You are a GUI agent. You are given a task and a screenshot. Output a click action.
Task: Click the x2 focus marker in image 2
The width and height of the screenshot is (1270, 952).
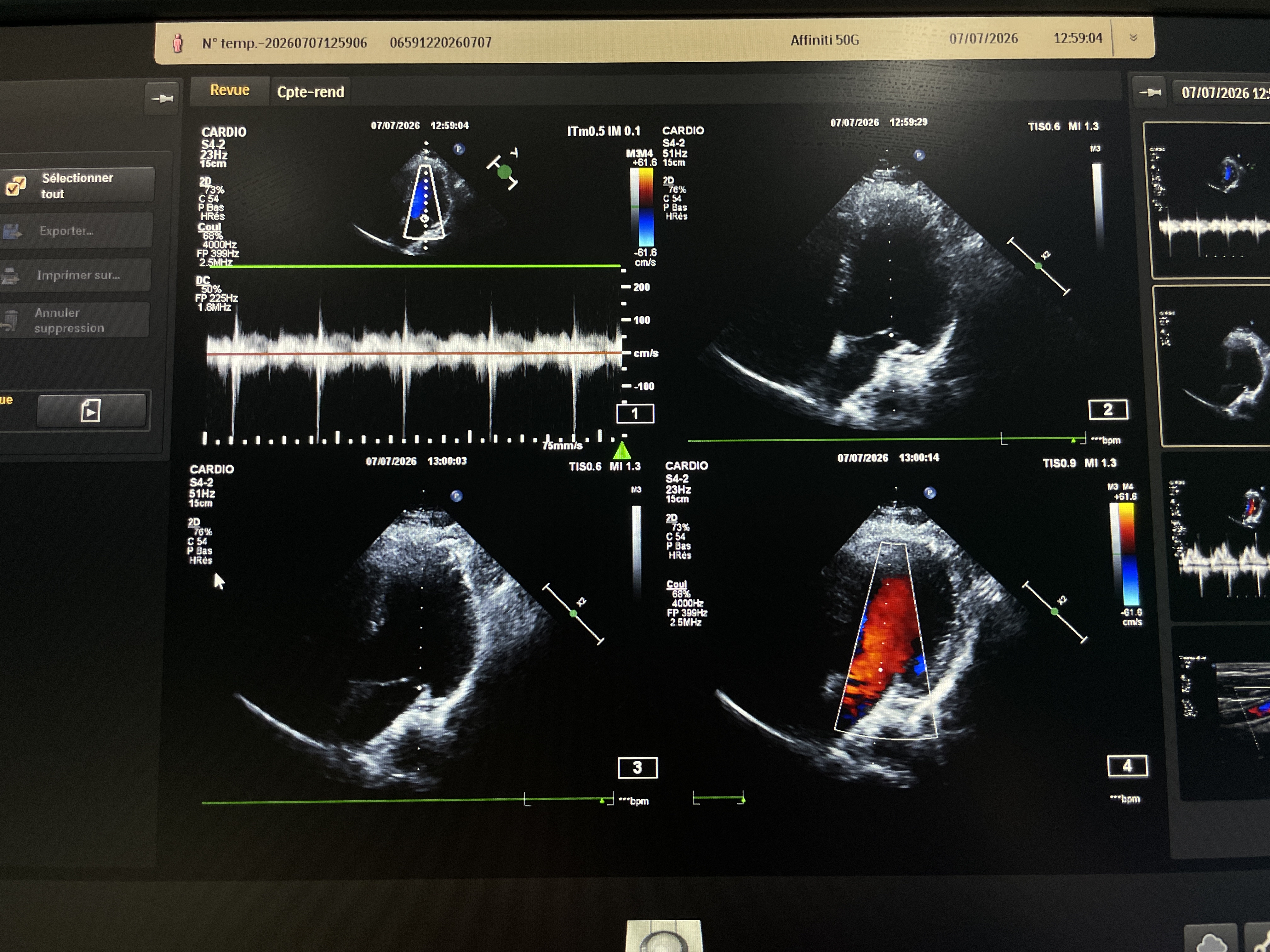[1038, 266]
